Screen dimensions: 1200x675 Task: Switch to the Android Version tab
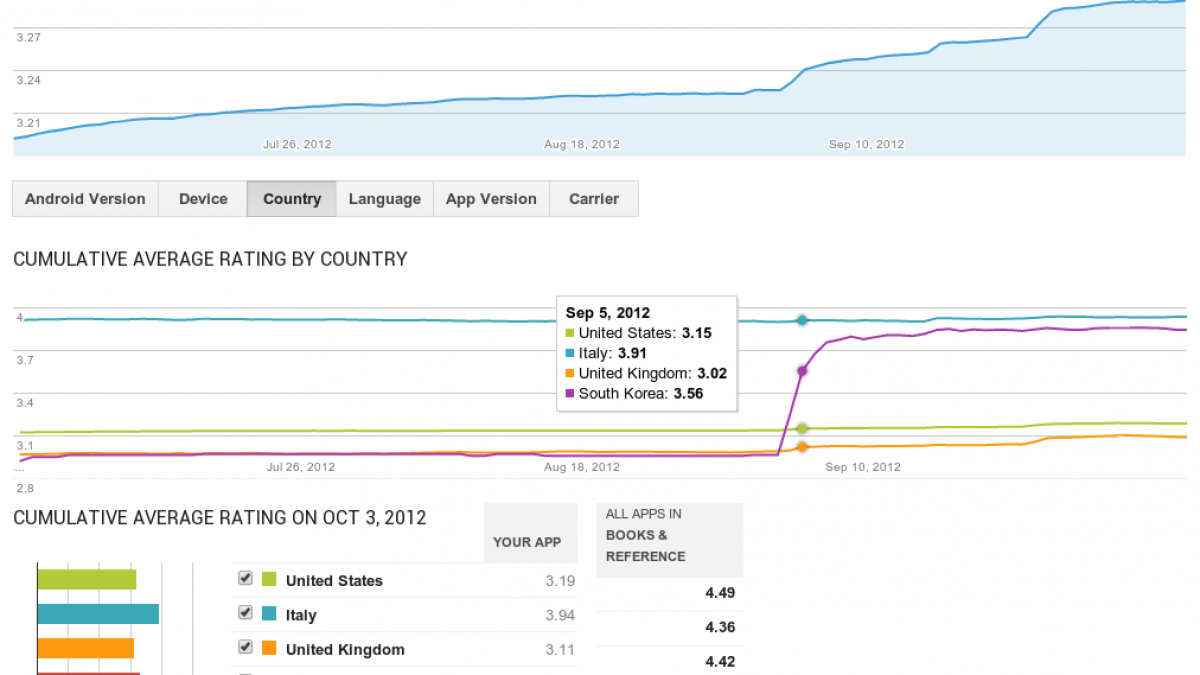tap(85, 199)
